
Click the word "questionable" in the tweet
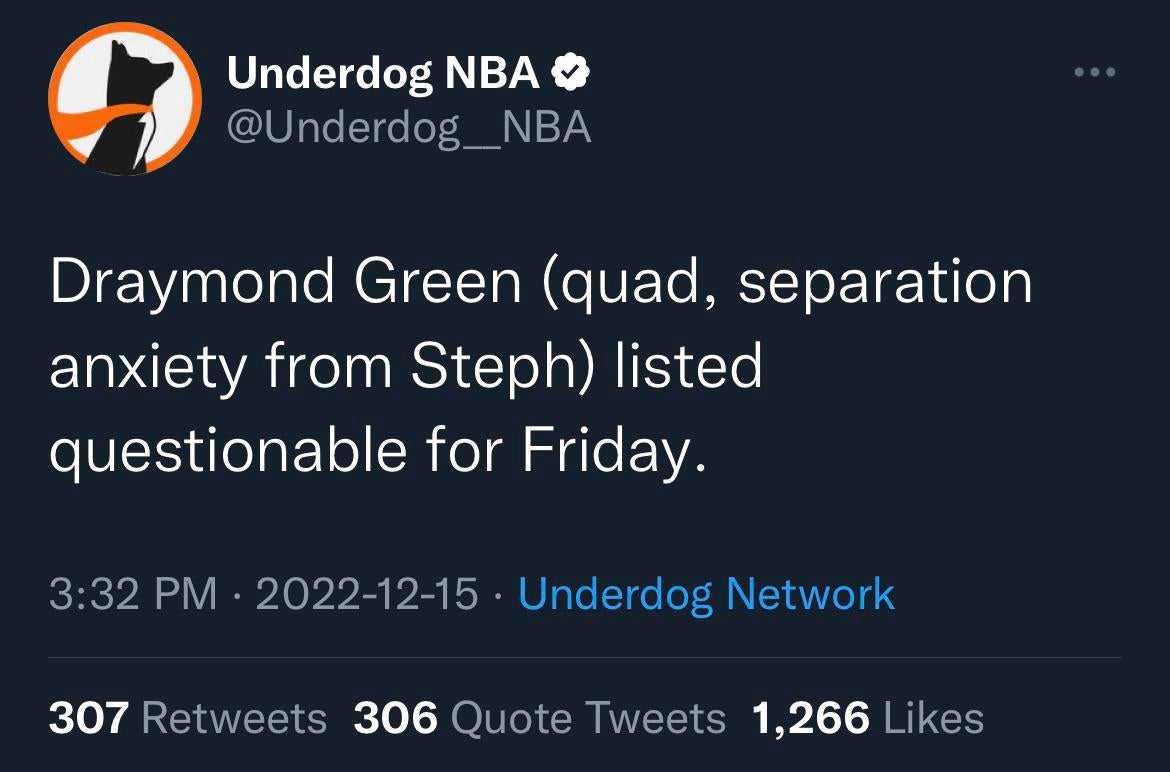(228, 451)
